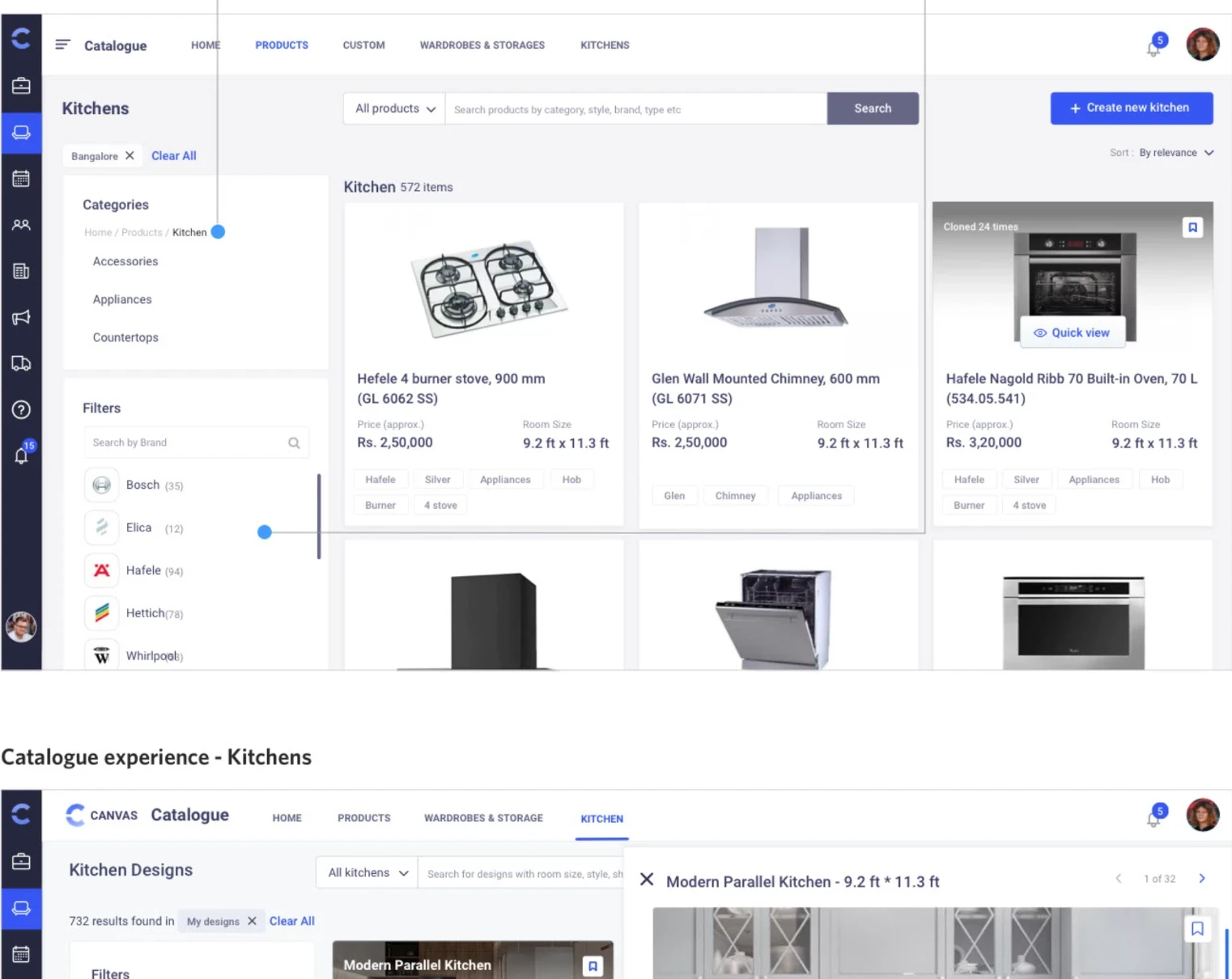Click Clear All next to Bangalore
1232x979 pixels.
pyautogui.click(x=174, y=156)
